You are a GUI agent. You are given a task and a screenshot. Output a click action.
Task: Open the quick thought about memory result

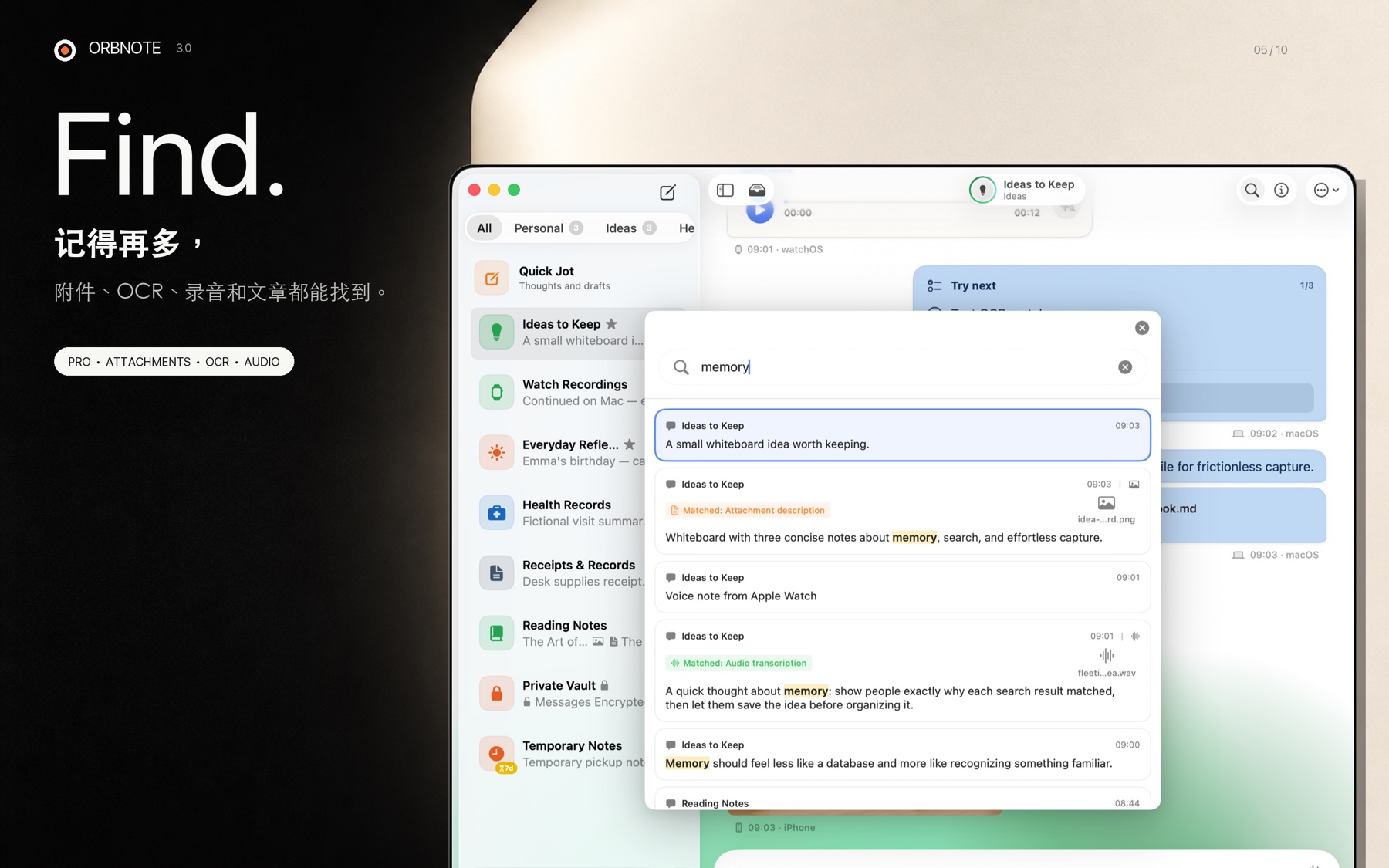click(x=902, y=670)
